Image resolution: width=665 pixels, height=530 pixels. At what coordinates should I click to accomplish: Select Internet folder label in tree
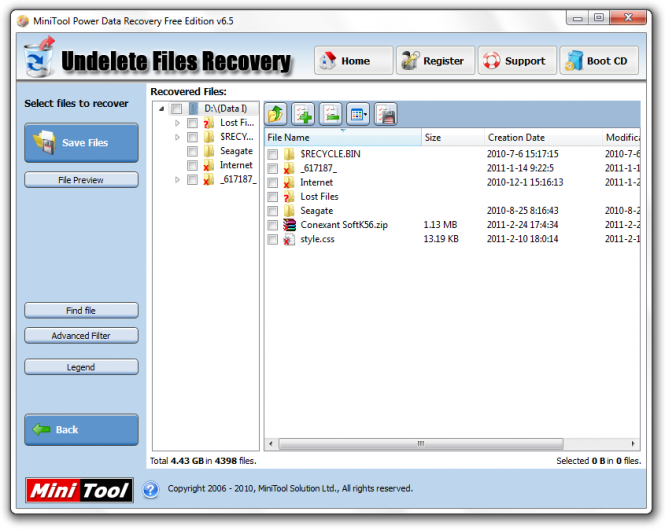(x=236, y=165)
